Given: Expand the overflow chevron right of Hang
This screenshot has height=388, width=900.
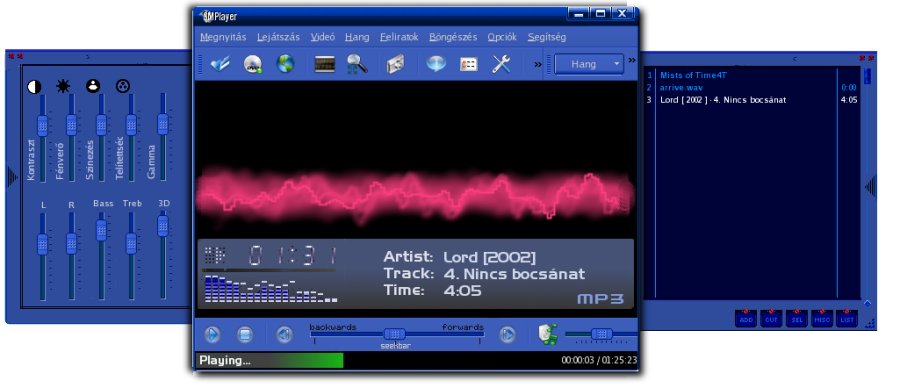Looking at the screenshot, I should pos(632,60).
